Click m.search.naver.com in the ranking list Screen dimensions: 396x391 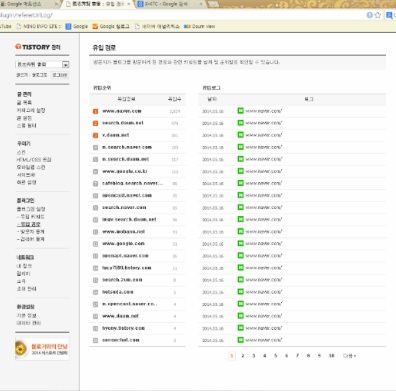pos(127,147)
